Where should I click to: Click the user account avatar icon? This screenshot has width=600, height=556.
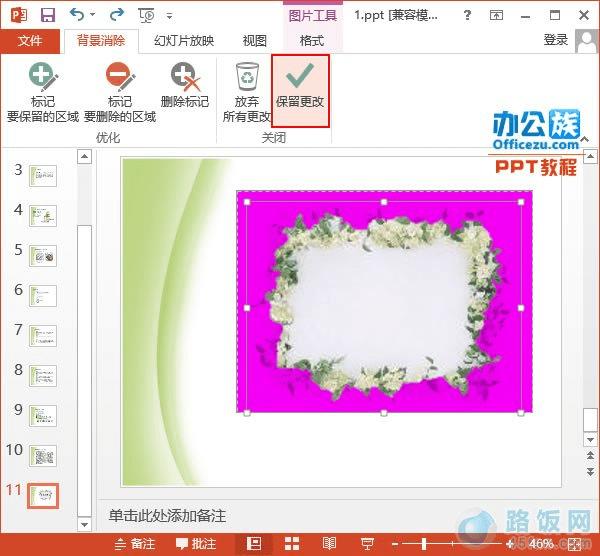coord(586,41)
